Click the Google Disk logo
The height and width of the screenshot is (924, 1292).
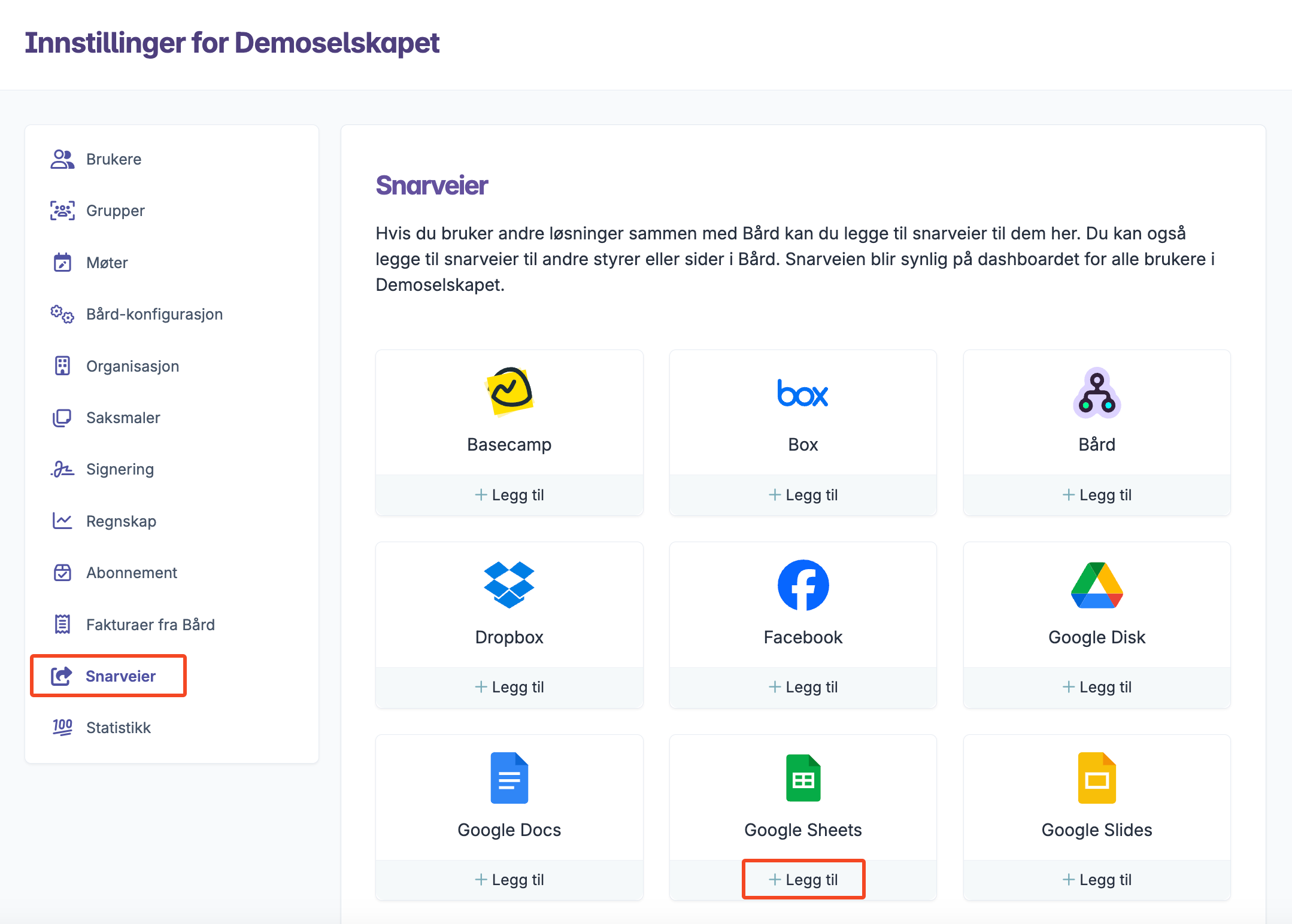pyautogui.click(x=1097, y=585)
